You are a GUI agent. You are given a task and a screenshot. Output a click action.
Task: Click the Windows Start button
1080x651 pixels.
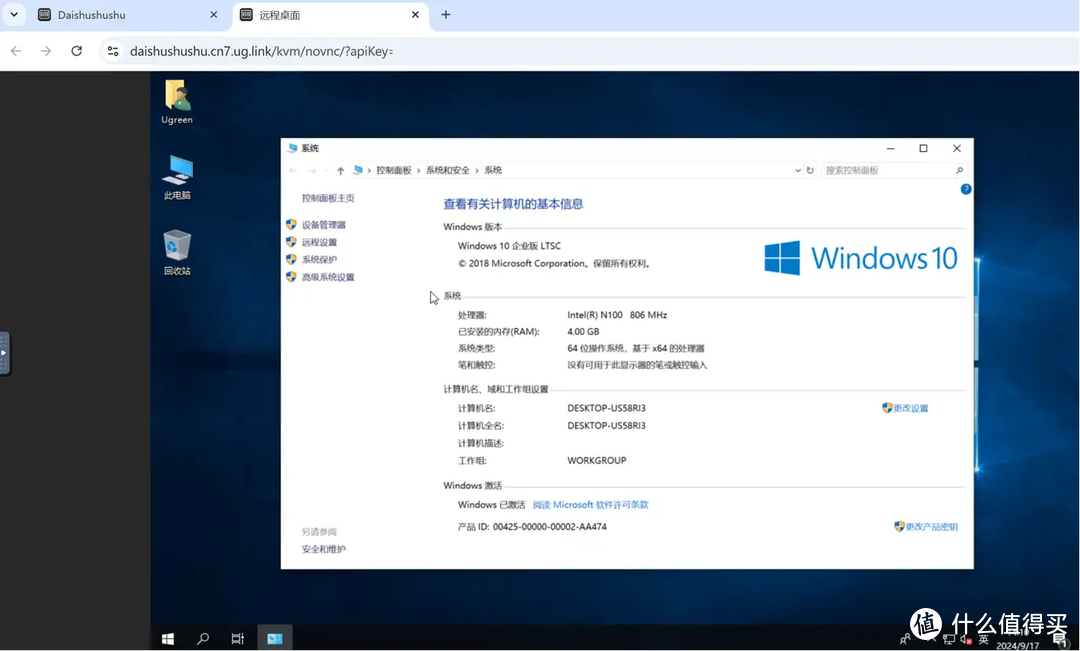pos(167,637)
